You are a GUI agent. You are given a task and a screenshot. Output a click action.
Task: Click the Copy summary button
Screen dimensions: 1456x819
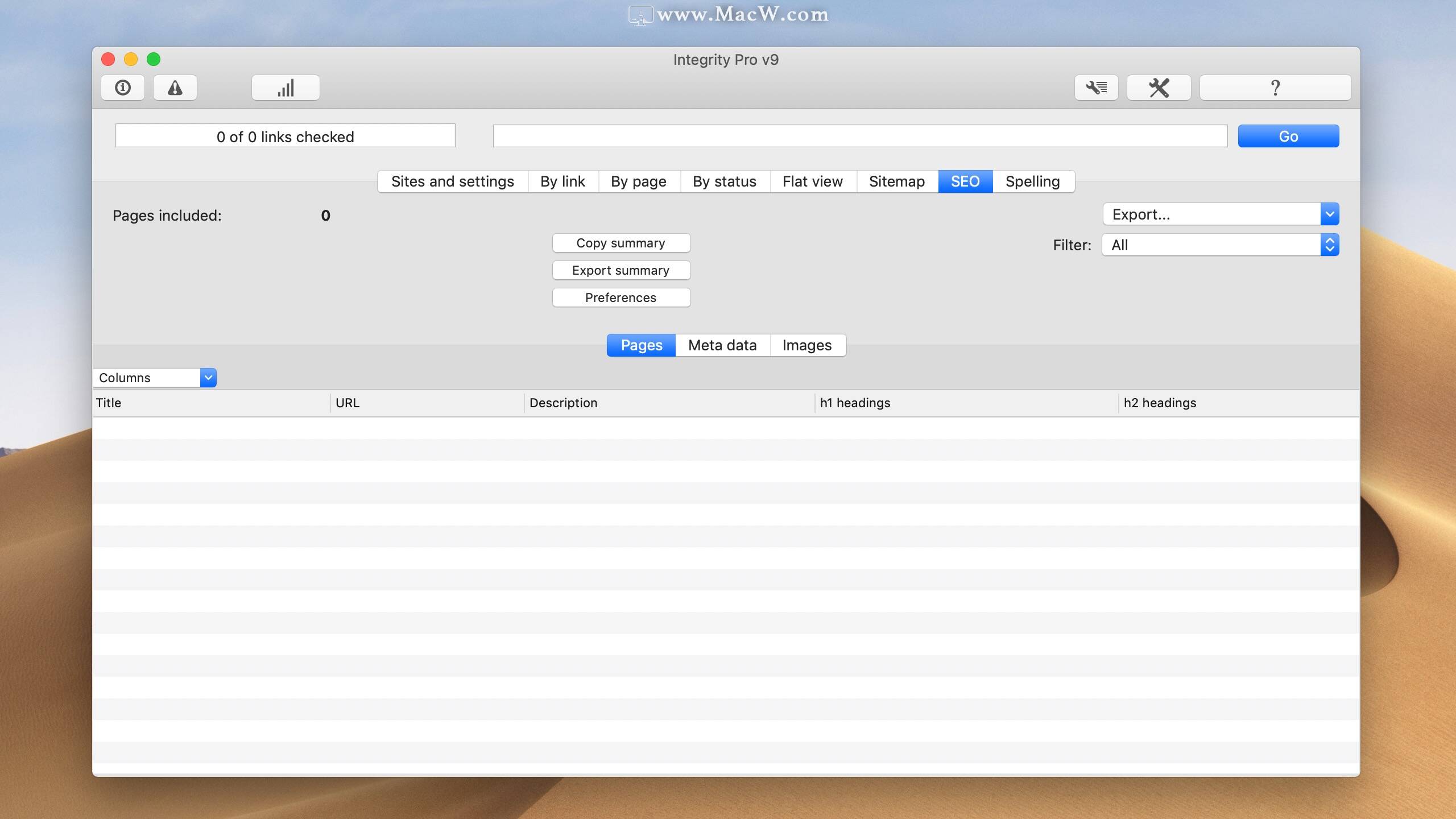click(x=621, y=243)
